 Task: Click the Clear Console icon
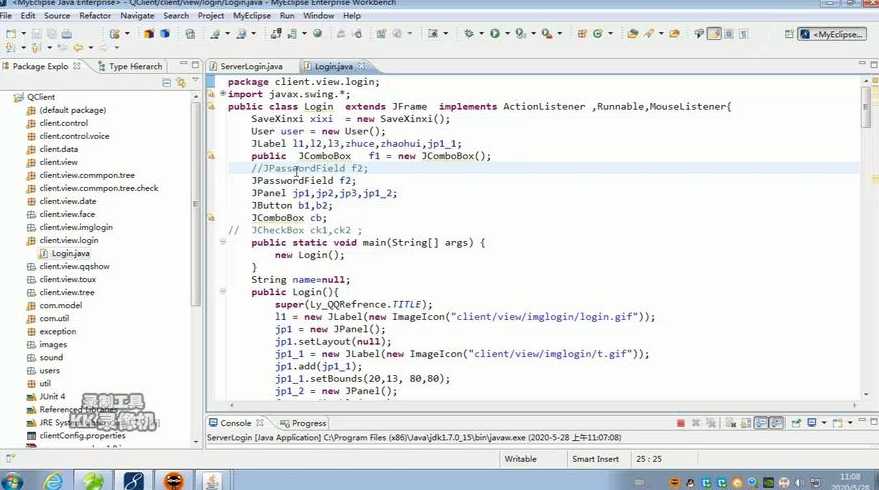coord(730,423)
